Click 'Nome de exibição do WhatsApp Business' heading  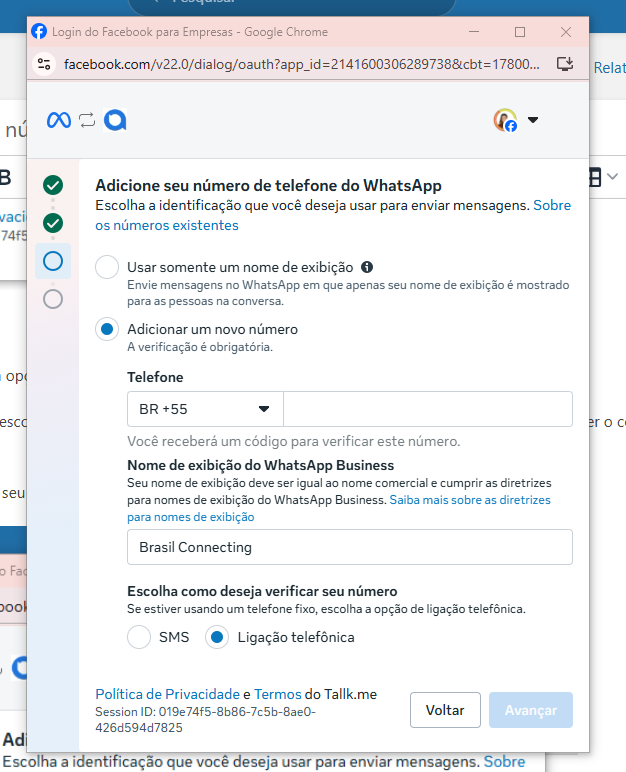tap(261, 465)
